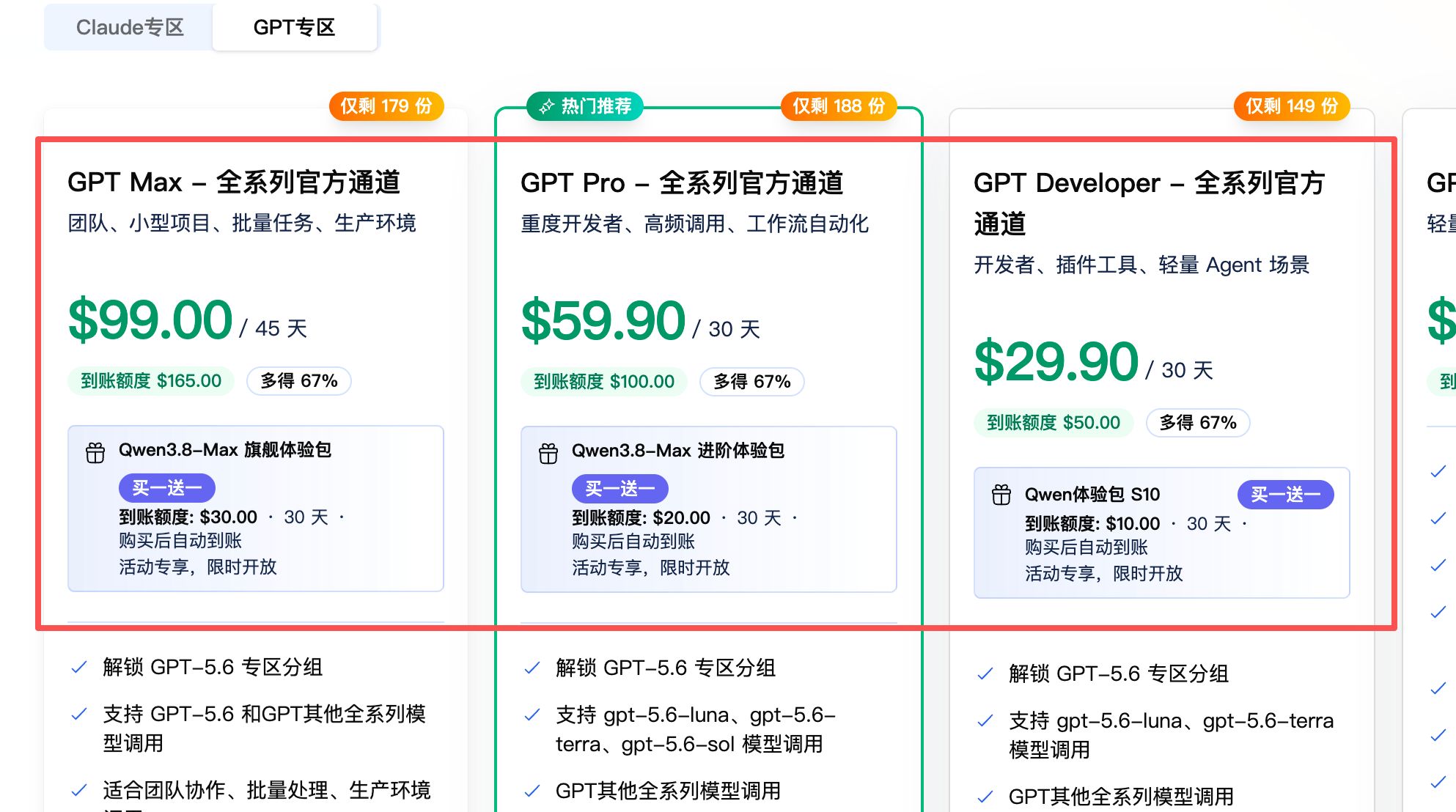
Task: Click GPT其他全系列模型调用 text in GPT Pro card
Action: pos(668,791)
